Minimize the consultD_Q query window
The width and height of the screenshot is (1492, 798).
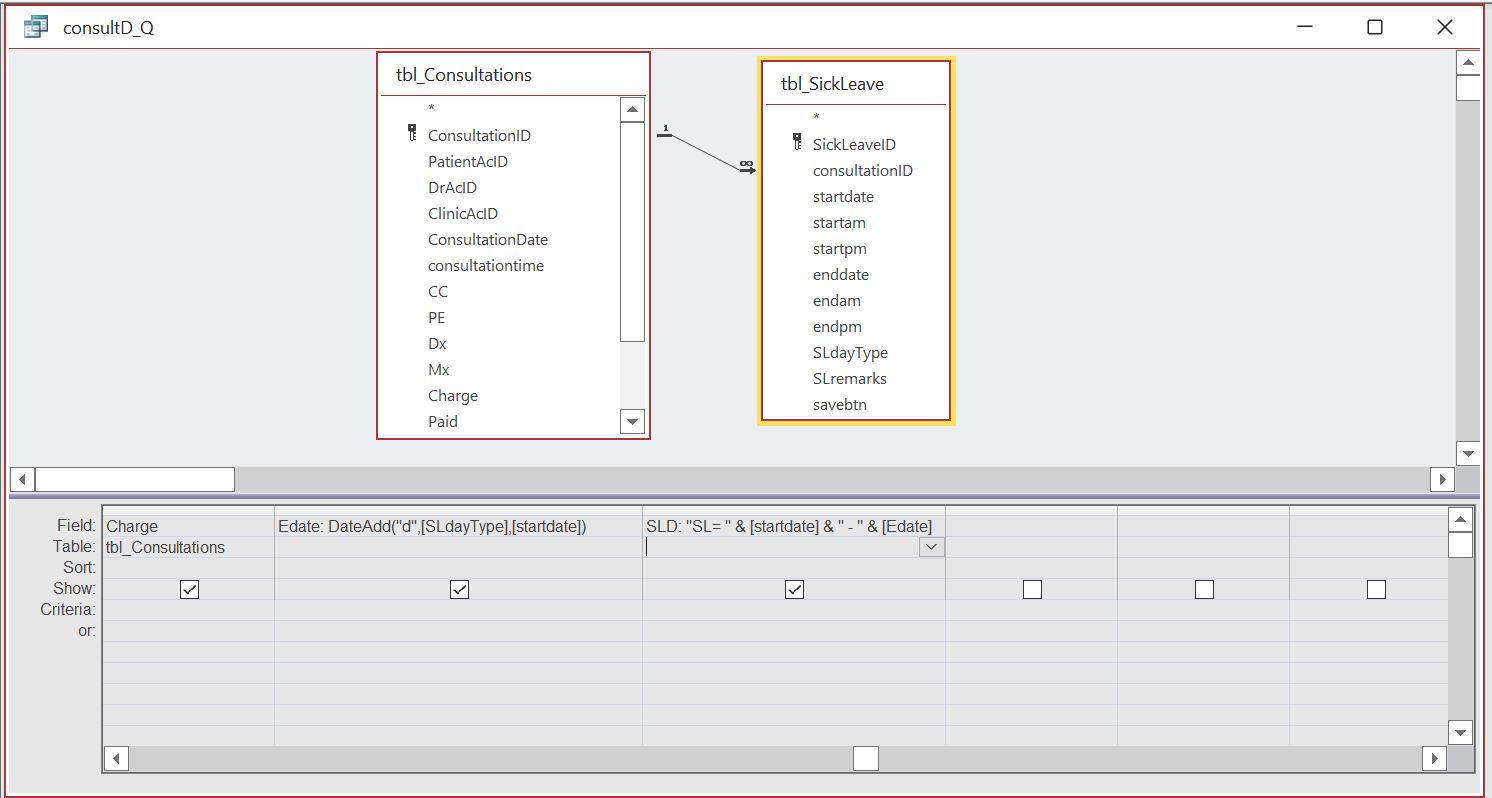(x=1304, y=27)
